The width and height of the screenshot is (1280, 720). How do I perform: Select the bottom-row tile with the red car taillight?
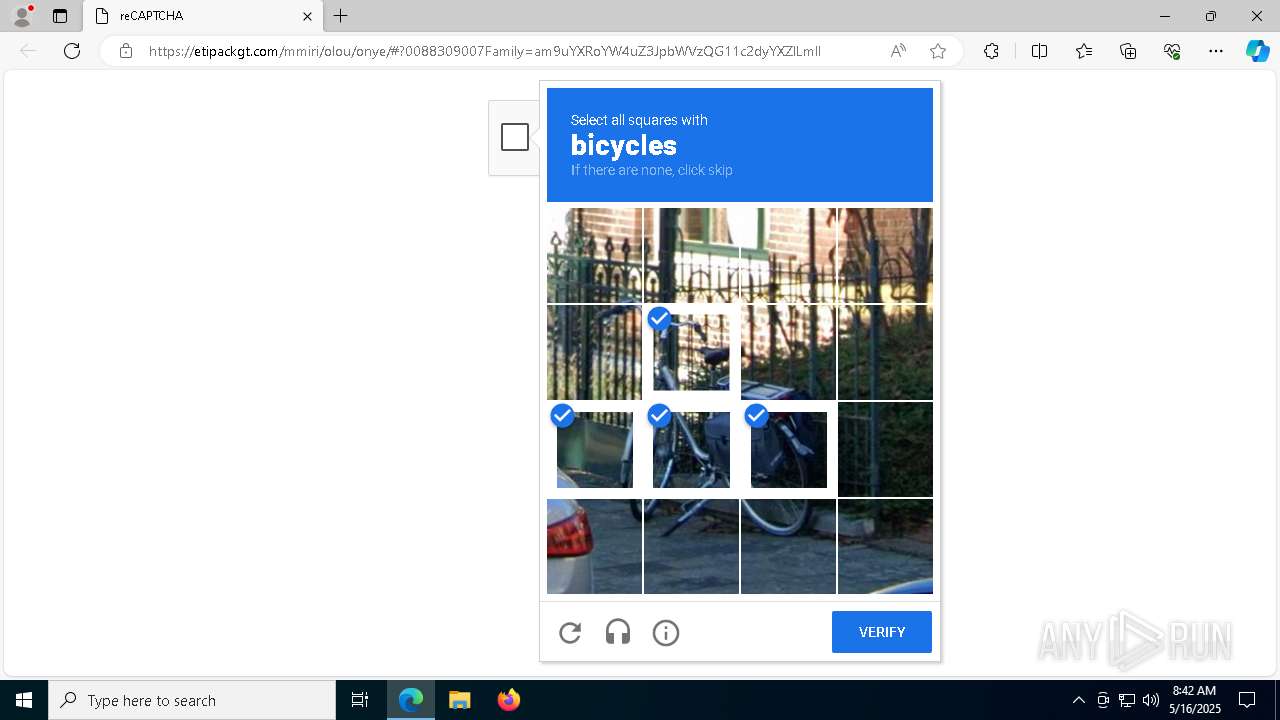click(x=594, y=546)
